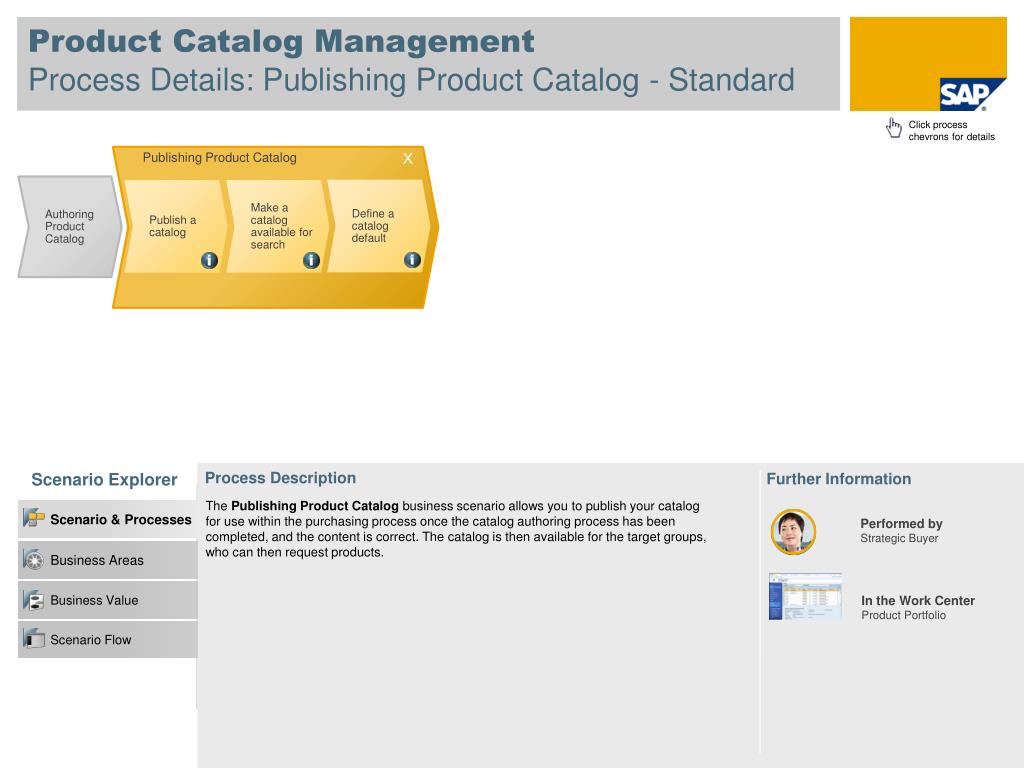Select Define a catalog default chevron
The height and width of the screenshot is (768, 1024).
[x=379, y=226]
